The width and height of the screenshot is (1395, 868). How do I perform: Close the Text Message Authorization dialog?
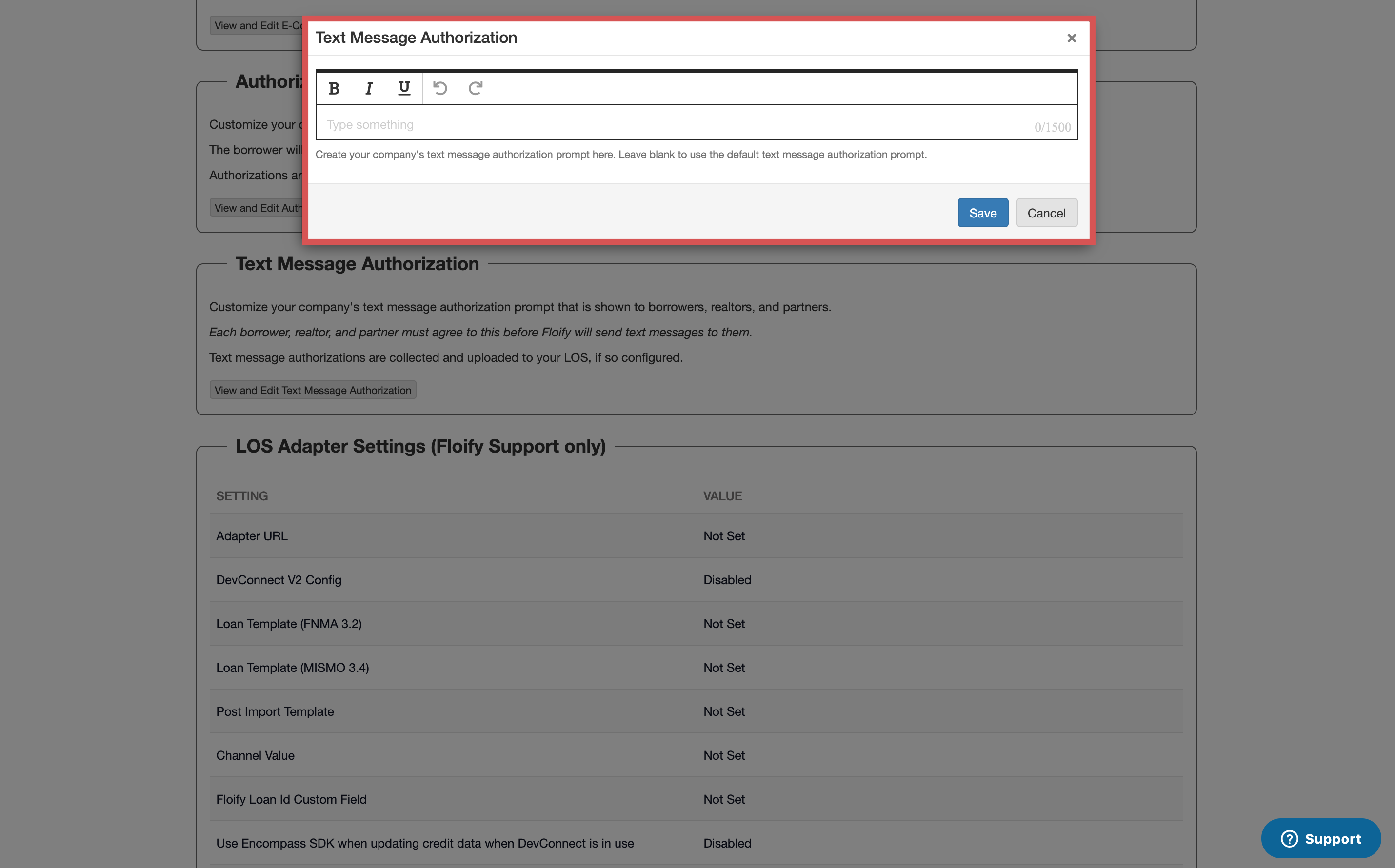point(1071,38)
